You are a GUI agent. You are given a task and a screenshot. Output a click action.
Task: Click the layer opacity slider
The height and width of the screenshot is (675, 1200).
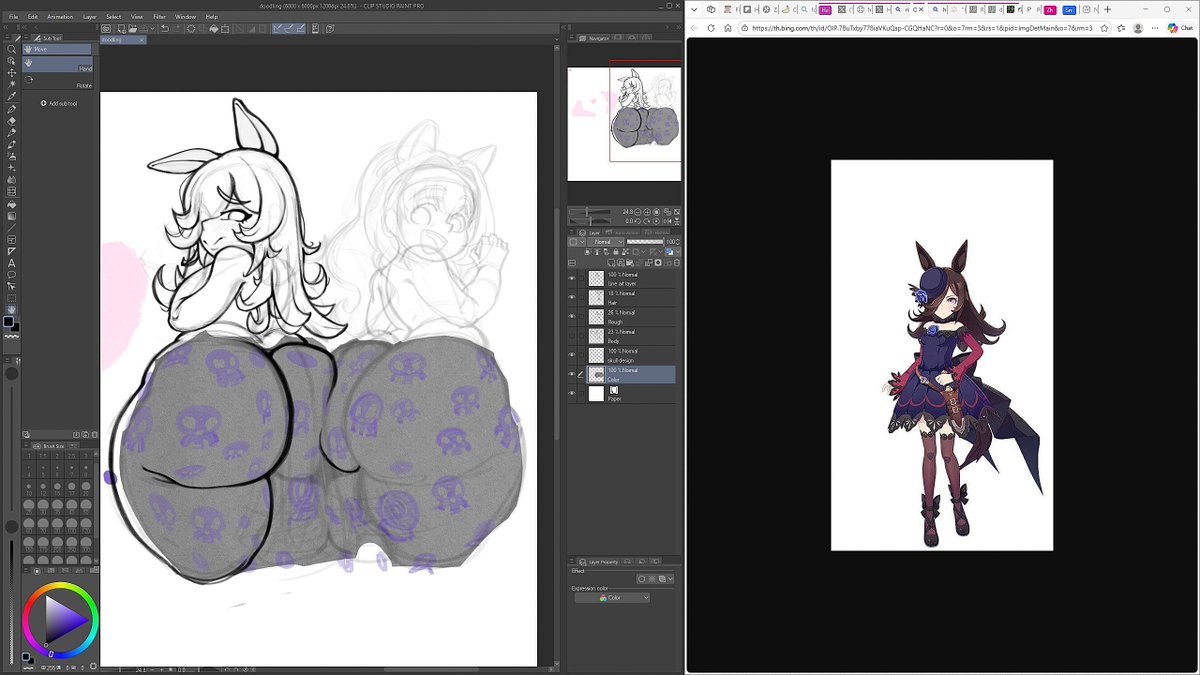click(x=645, y=242)
